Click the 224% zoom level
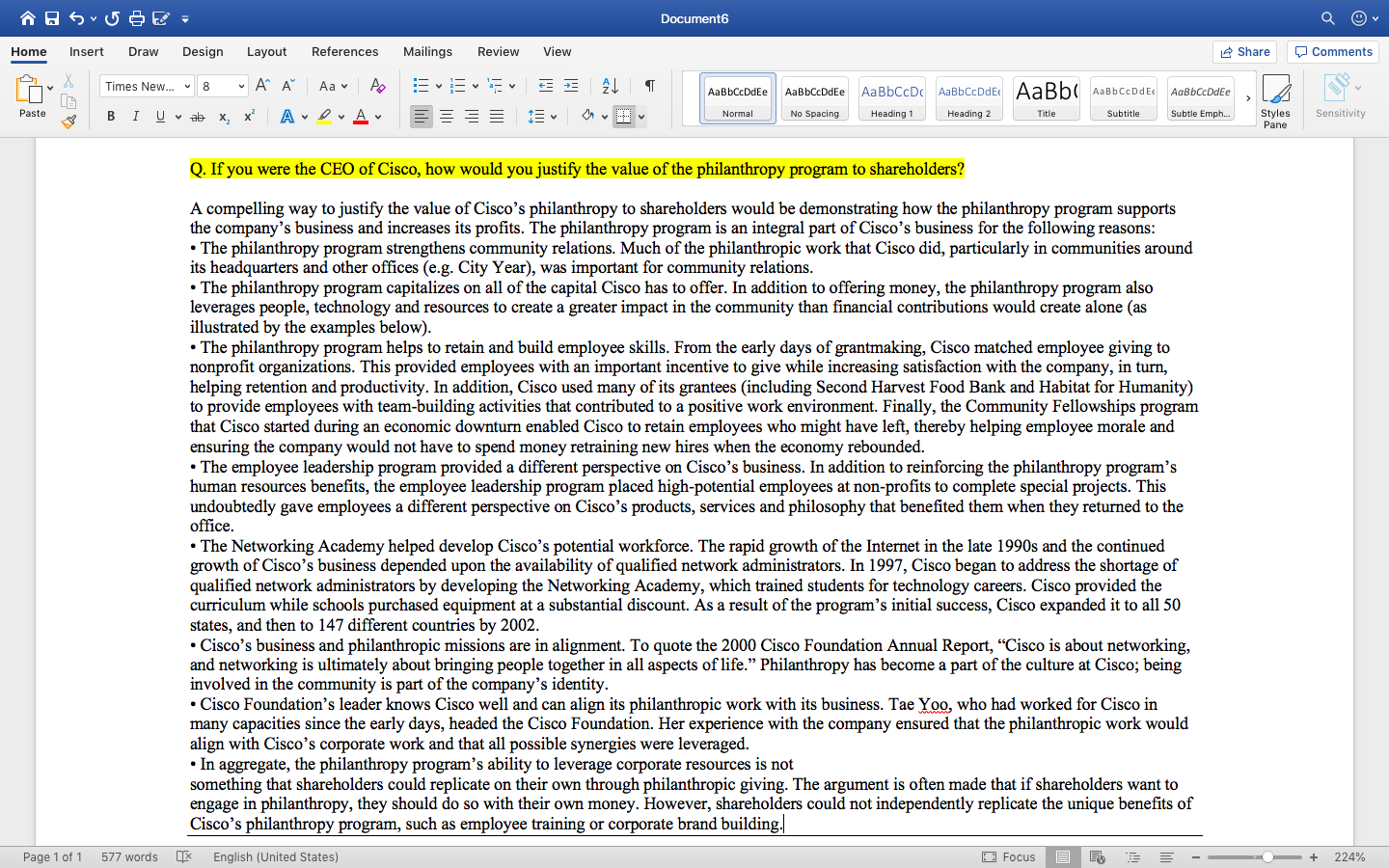 coord(1349,856)
